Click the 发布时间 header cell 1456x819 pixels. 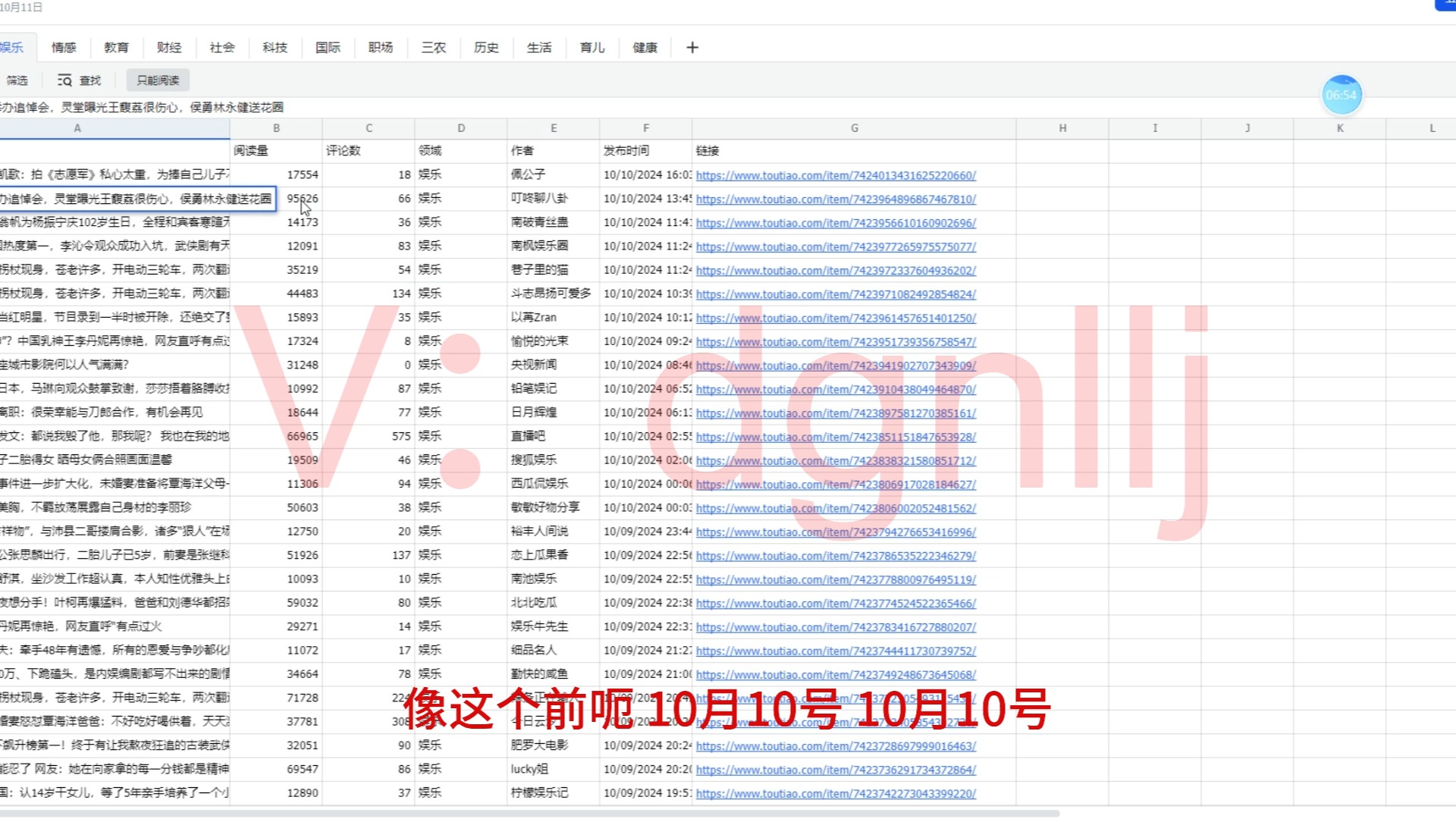[x=645, y=151]
